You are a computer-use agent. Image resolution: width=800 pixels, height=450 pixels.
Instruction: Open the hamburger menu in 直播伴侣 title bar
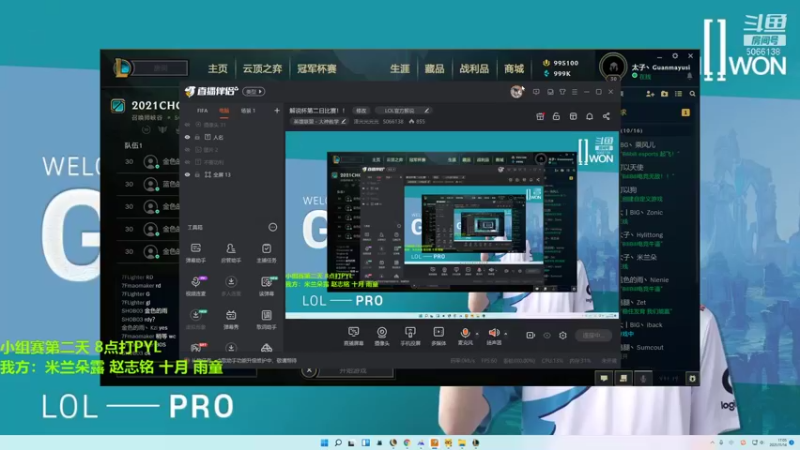[574, 92]
